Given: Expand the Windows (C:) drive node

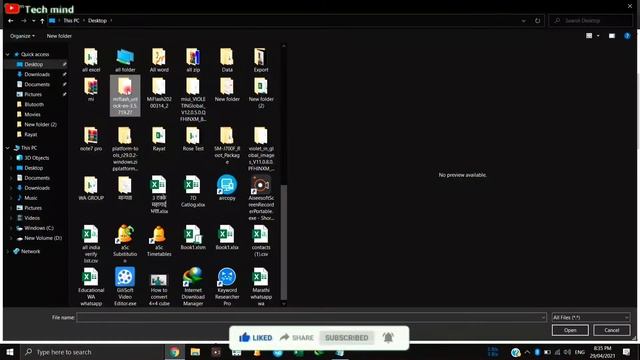Looking at the screenshot, I should coord(11,228).
